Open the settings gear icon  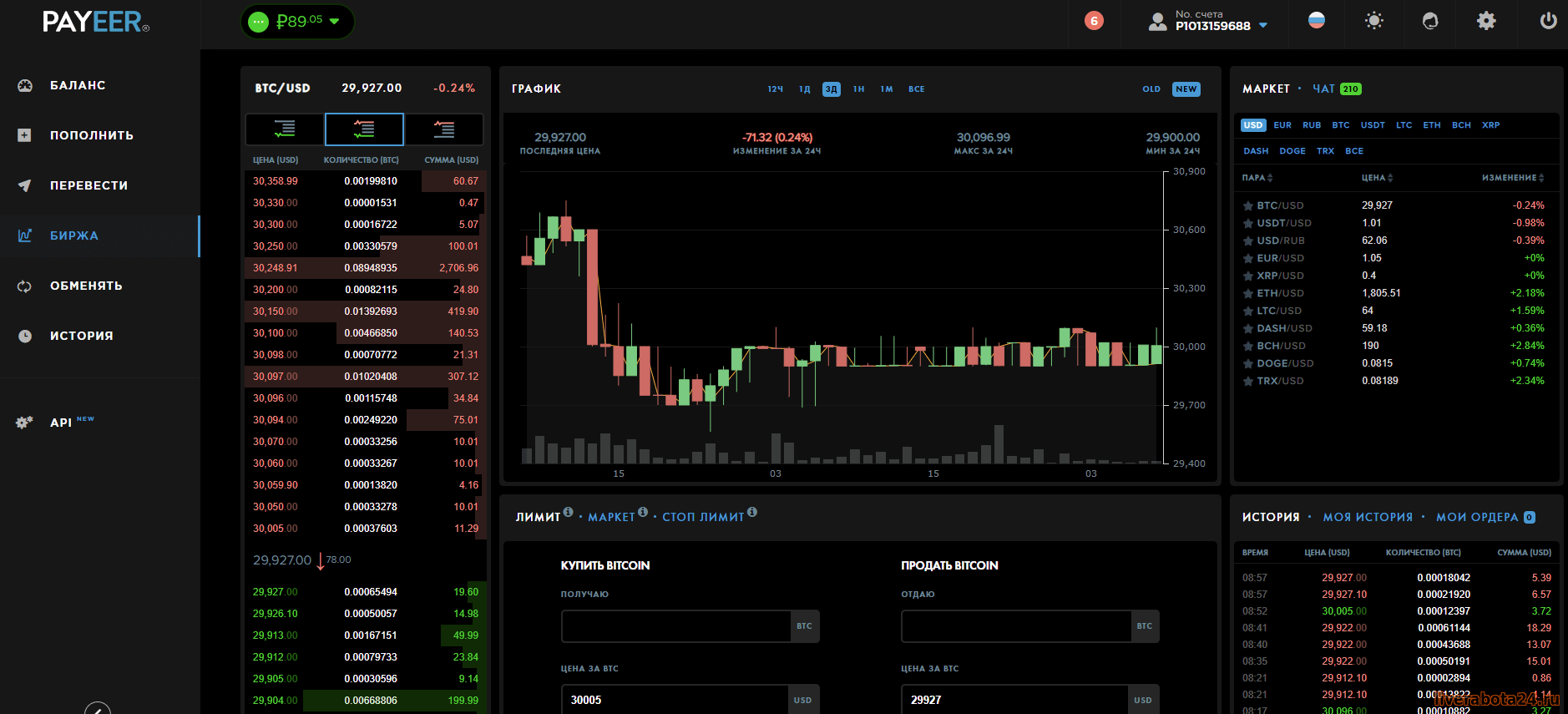pyautogui.click(x=1486, y=21)
